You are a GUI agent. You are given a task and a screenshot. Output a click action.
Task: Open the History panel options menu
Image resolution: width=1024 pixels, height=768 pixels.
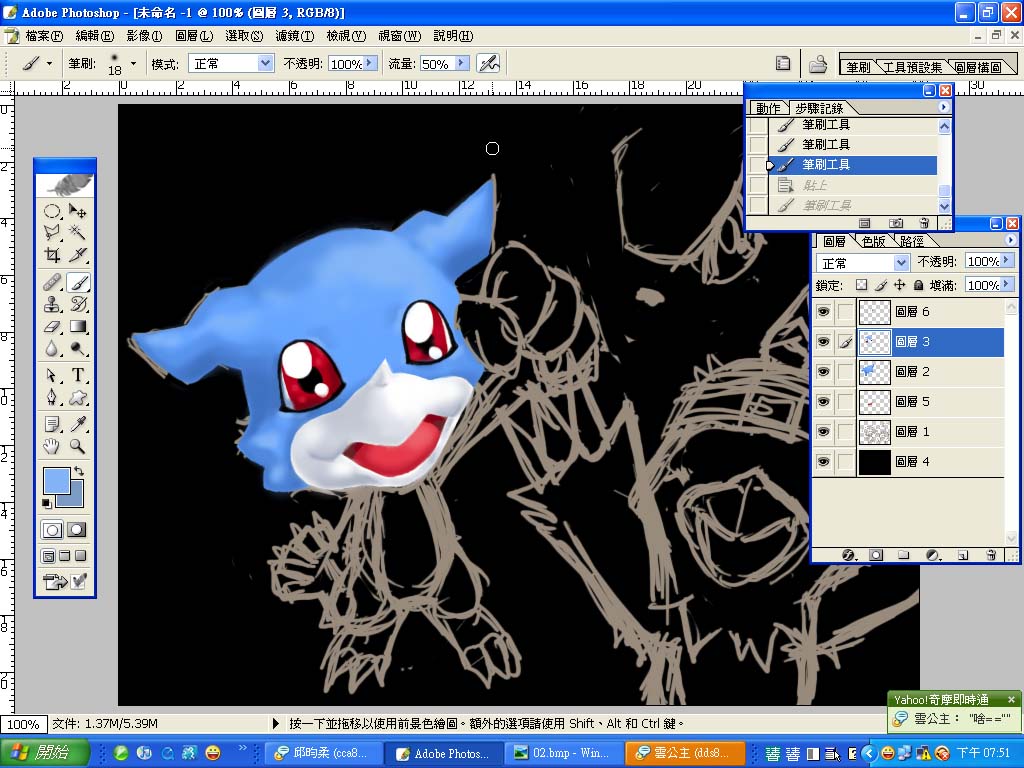(943, 106)
